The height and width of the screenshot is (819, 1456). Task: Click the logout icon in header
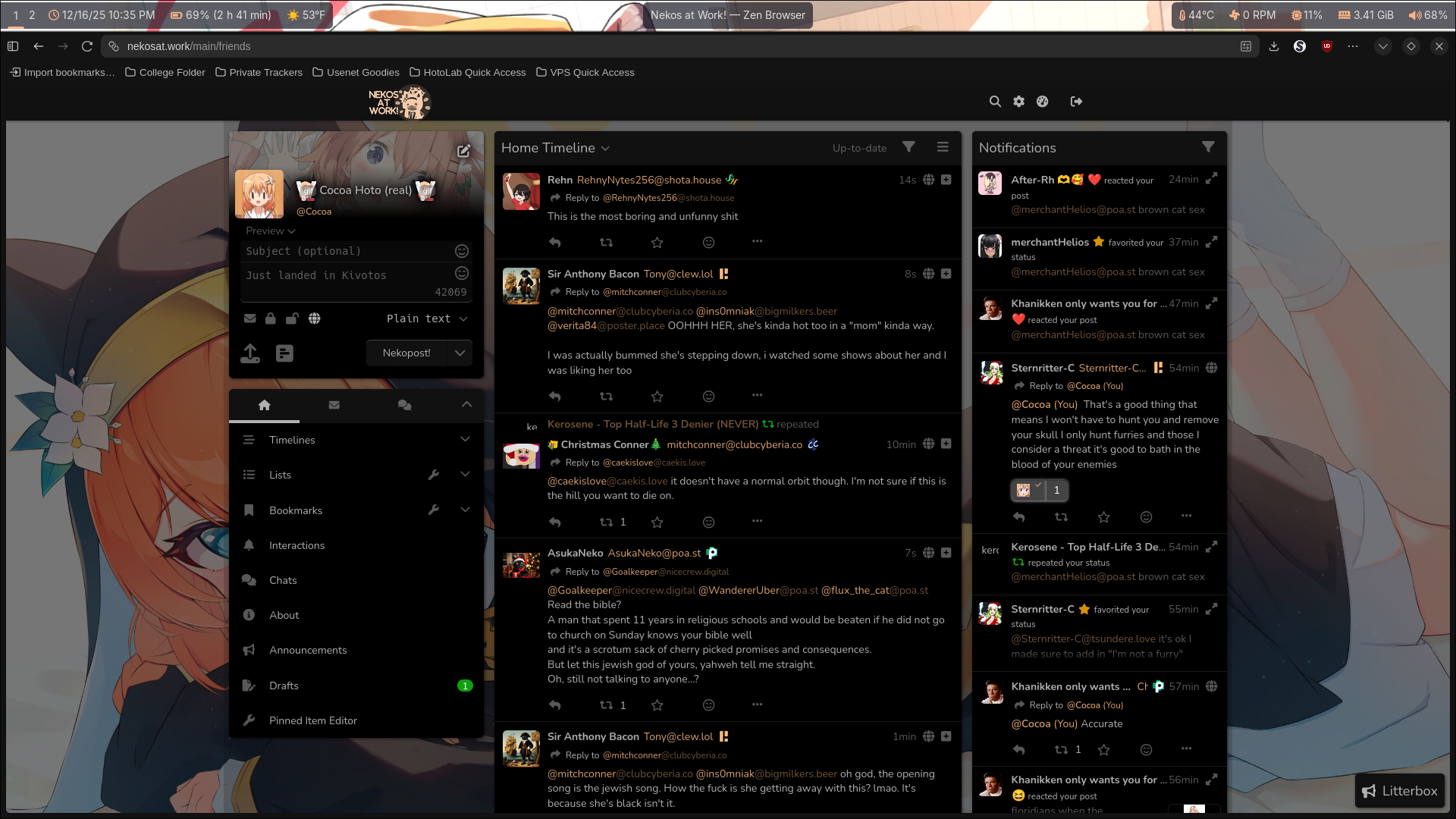point(1076,102)
